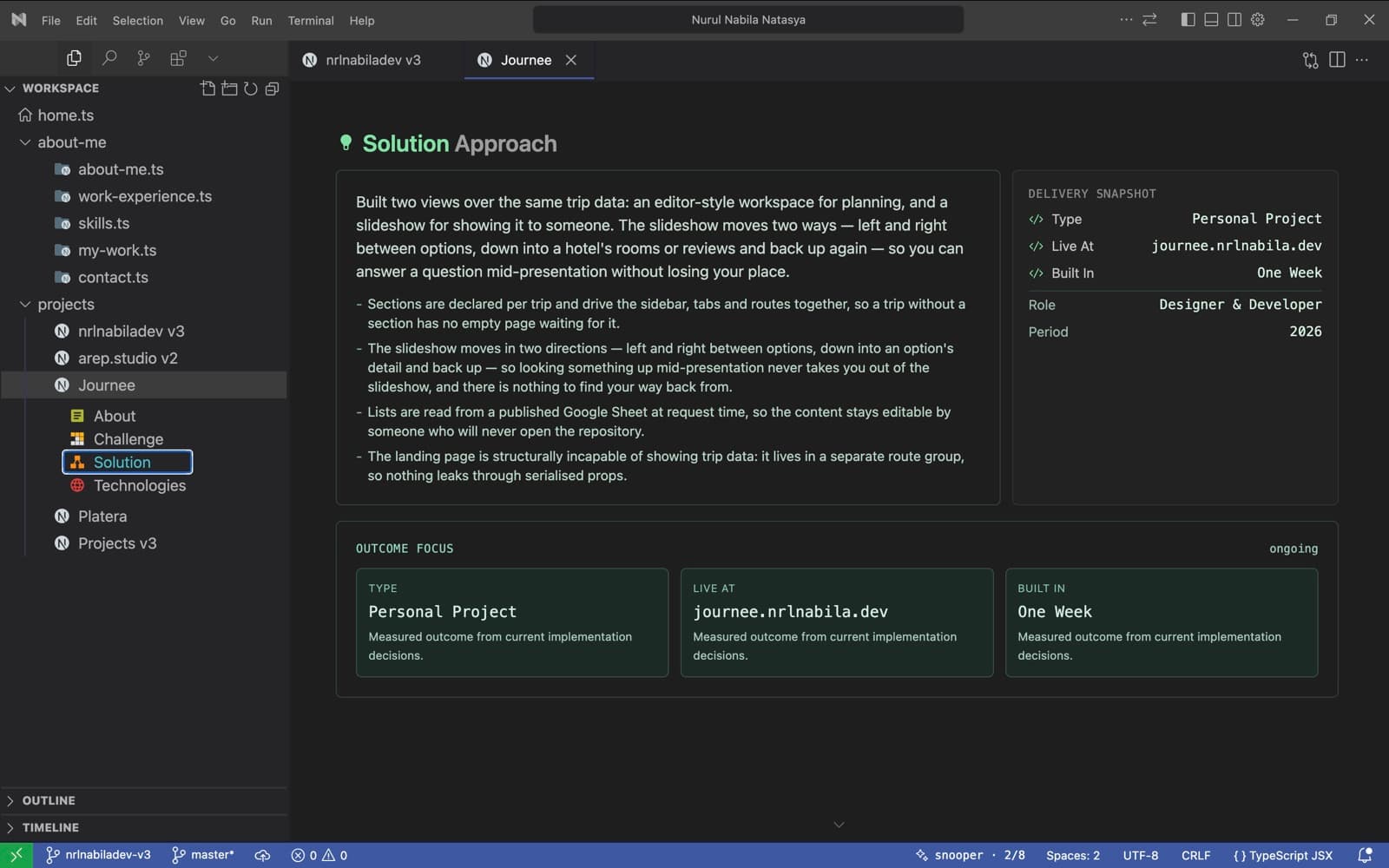Screen dimensions: 1389x868
Task: Open the Challenge section of Journee
Action: point(128,439)
